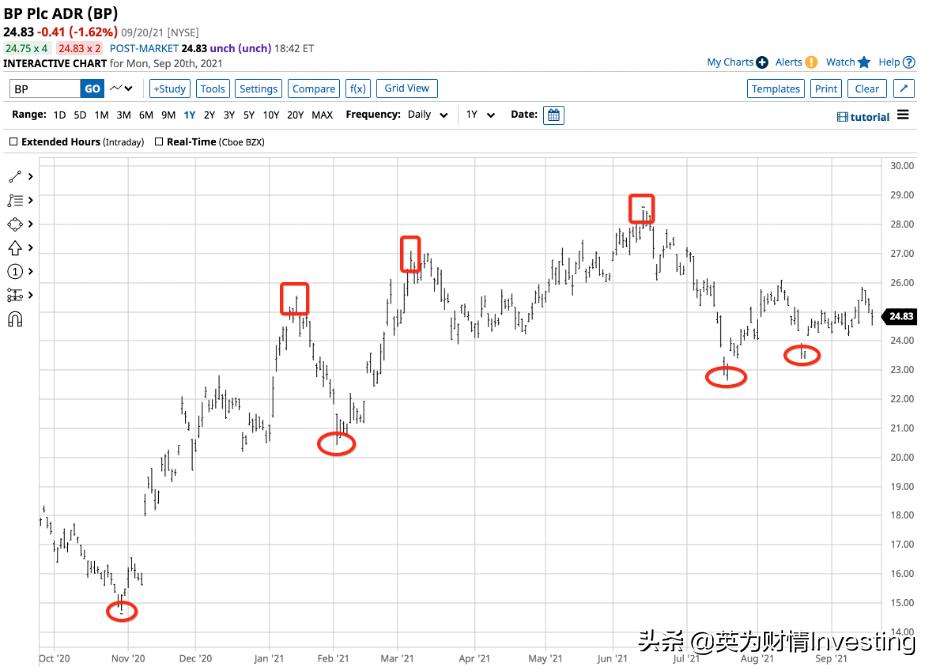Expand the measurement tool submenu arrow

30,295
